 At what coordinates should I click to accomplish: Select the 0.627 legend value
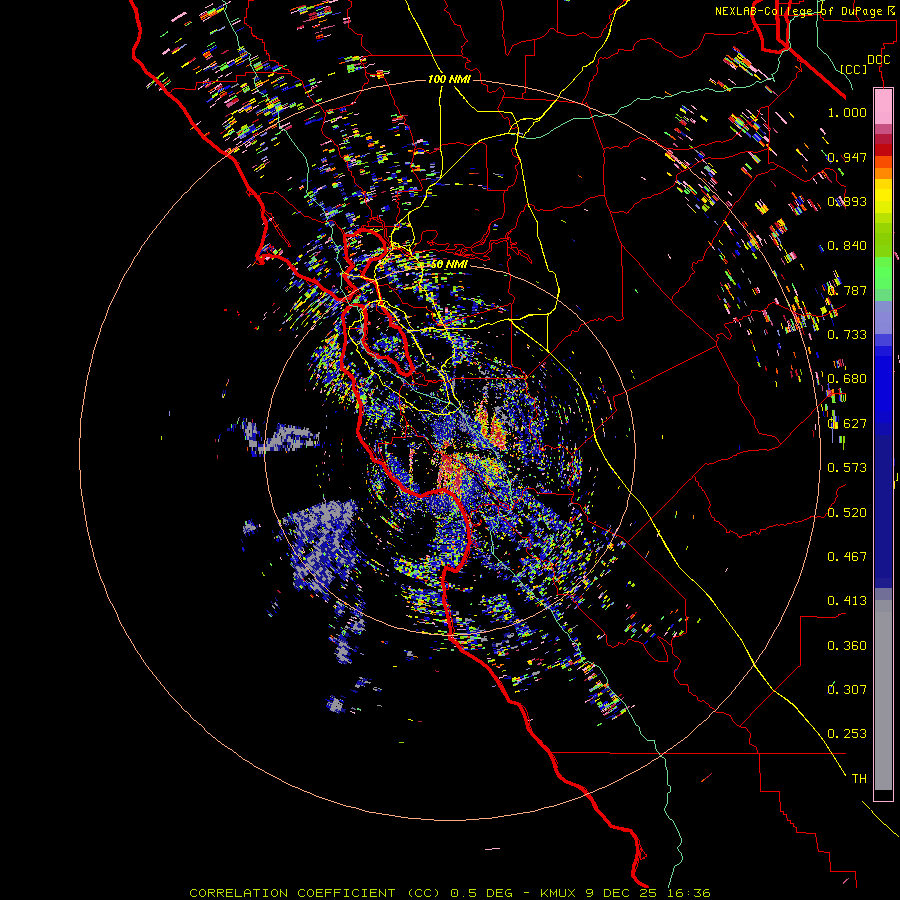point(847,423)
